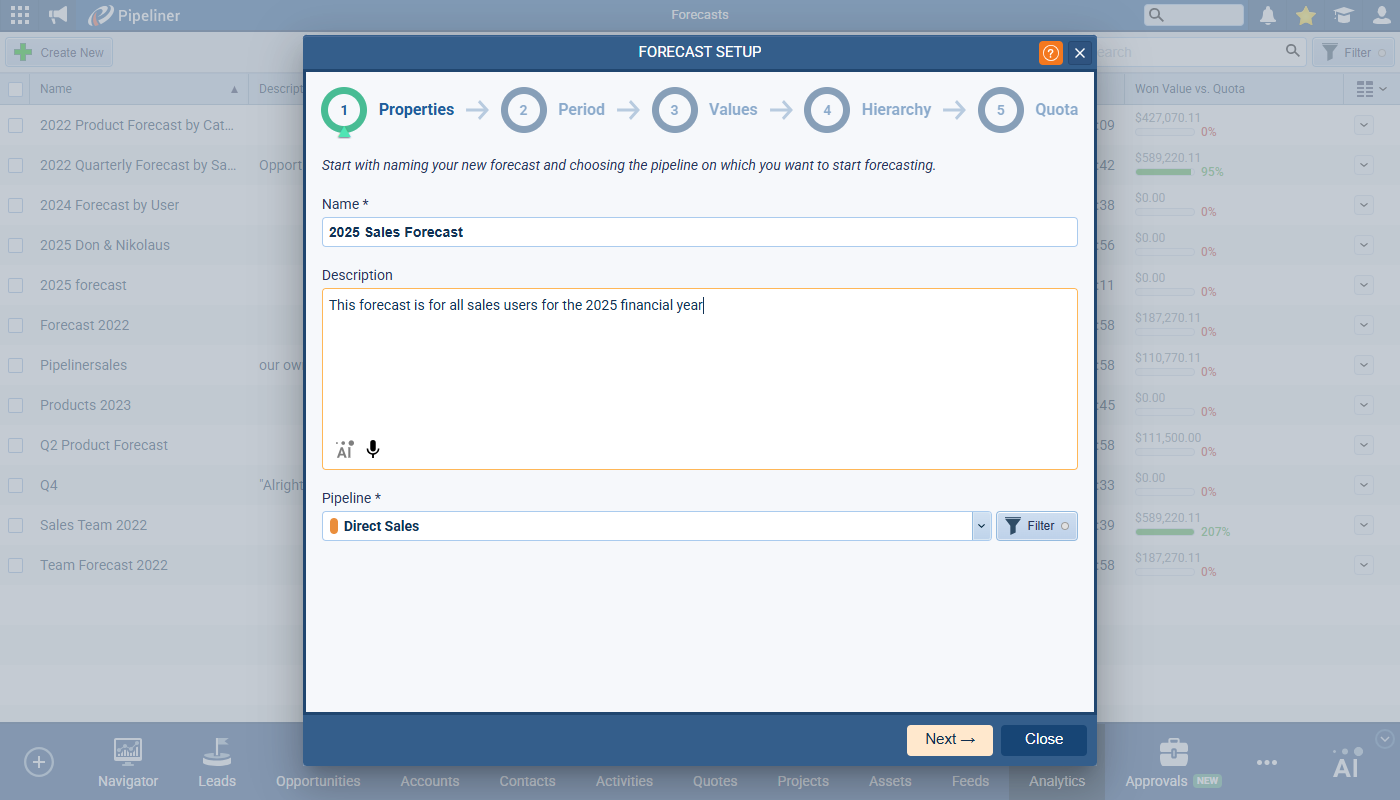
Task: Click into the Name input field
Action: point(699,232)
